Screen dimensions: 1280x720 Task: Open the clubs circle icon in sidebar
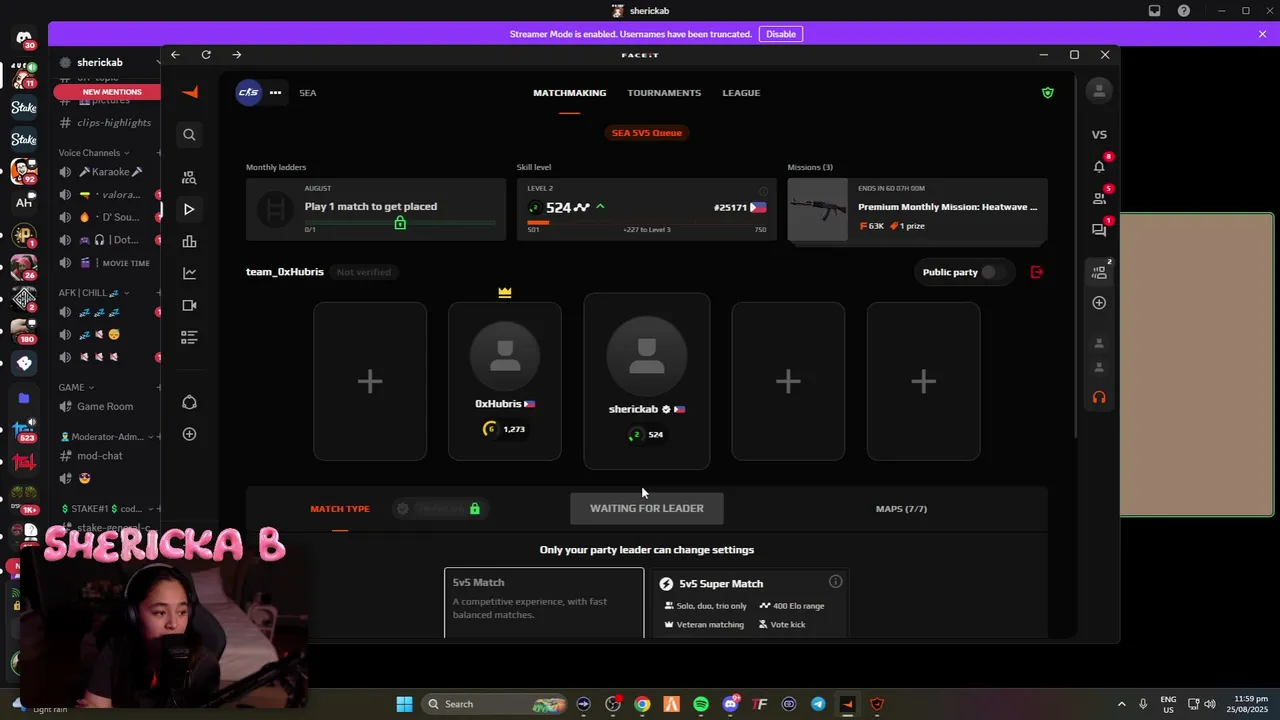(189, 402)
